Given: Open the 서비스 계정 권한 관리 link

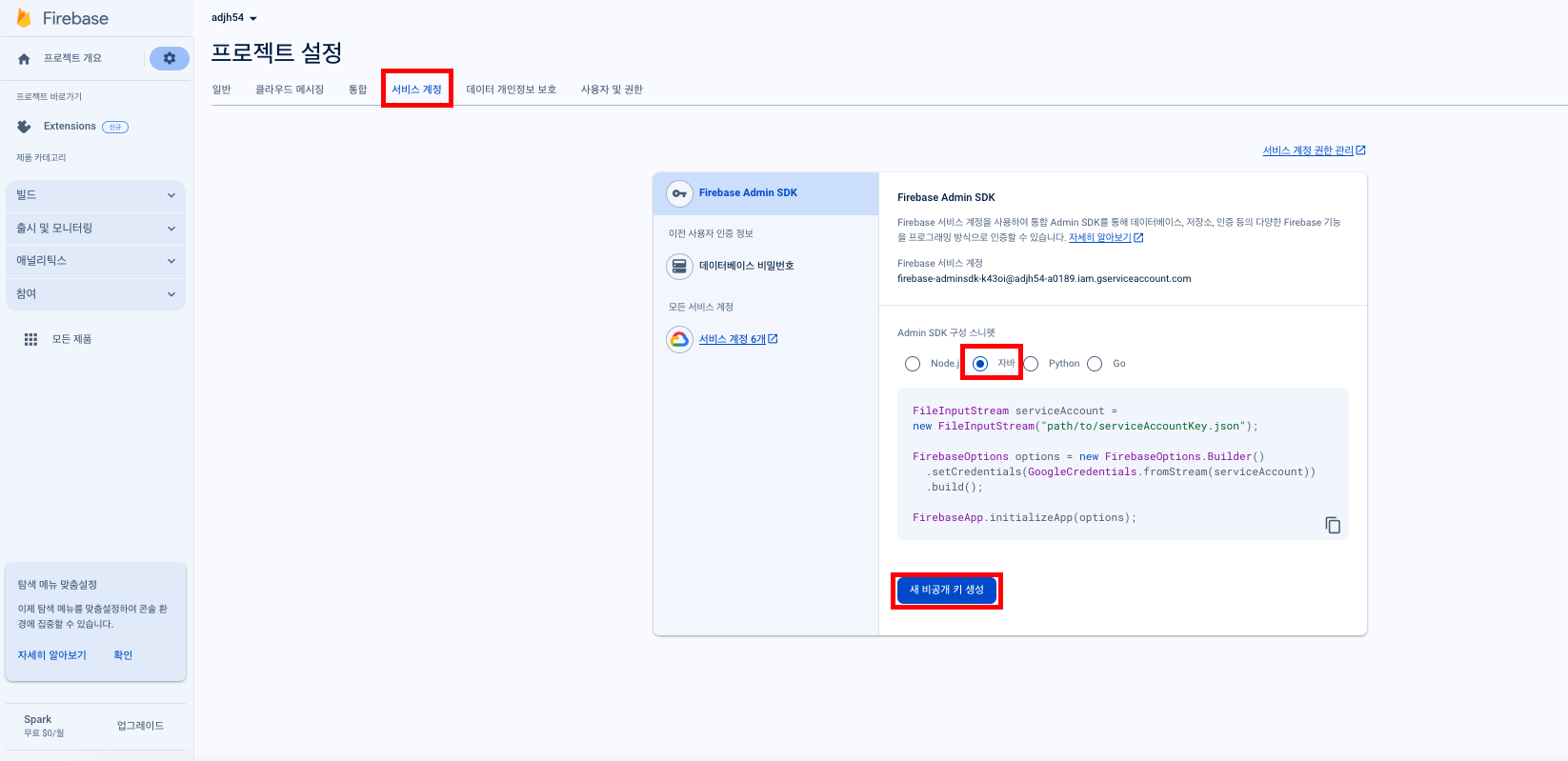Looking at the screenshot, I should click(x=1308, y=150).
